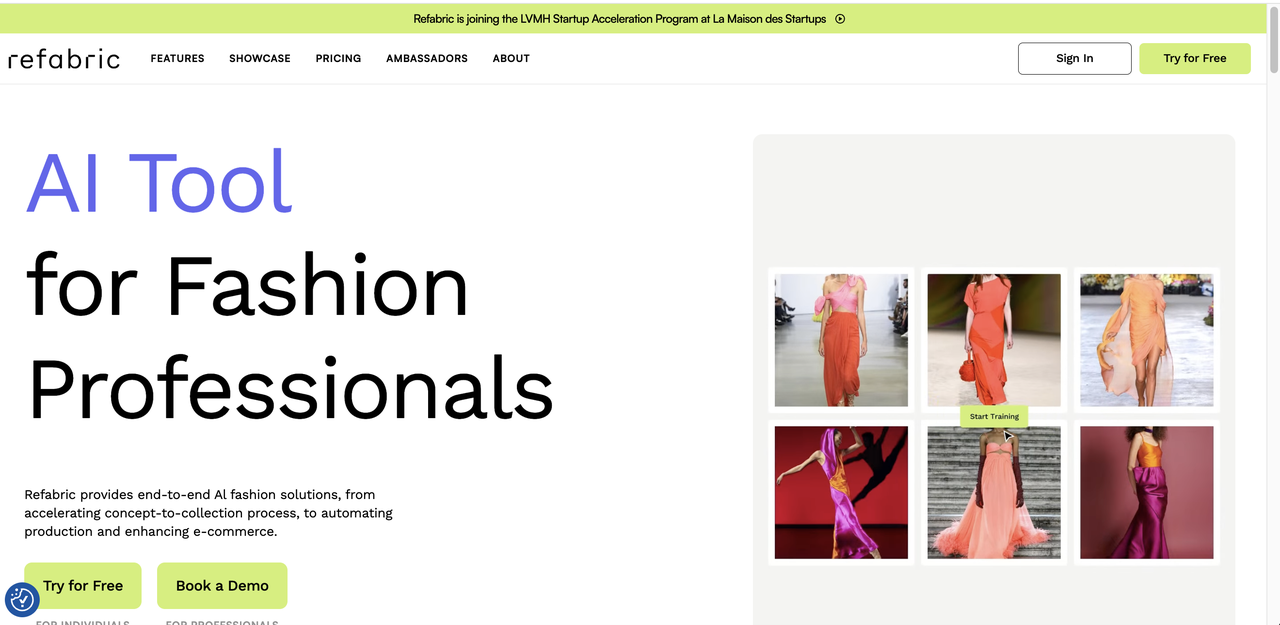Go to the PRICING page
Screen dimensions: 1280x625
tap(338, 58)
